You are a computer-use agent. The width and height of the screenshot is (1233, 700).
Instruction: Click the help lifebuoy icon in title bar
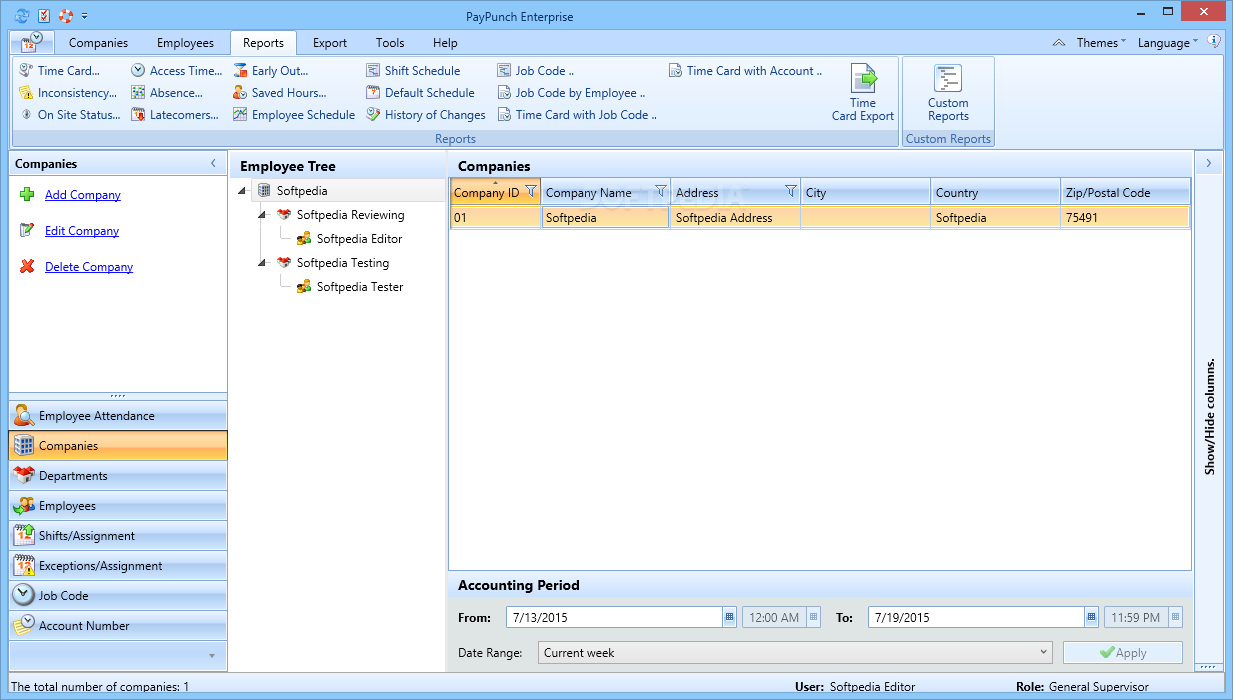(66, 16)
